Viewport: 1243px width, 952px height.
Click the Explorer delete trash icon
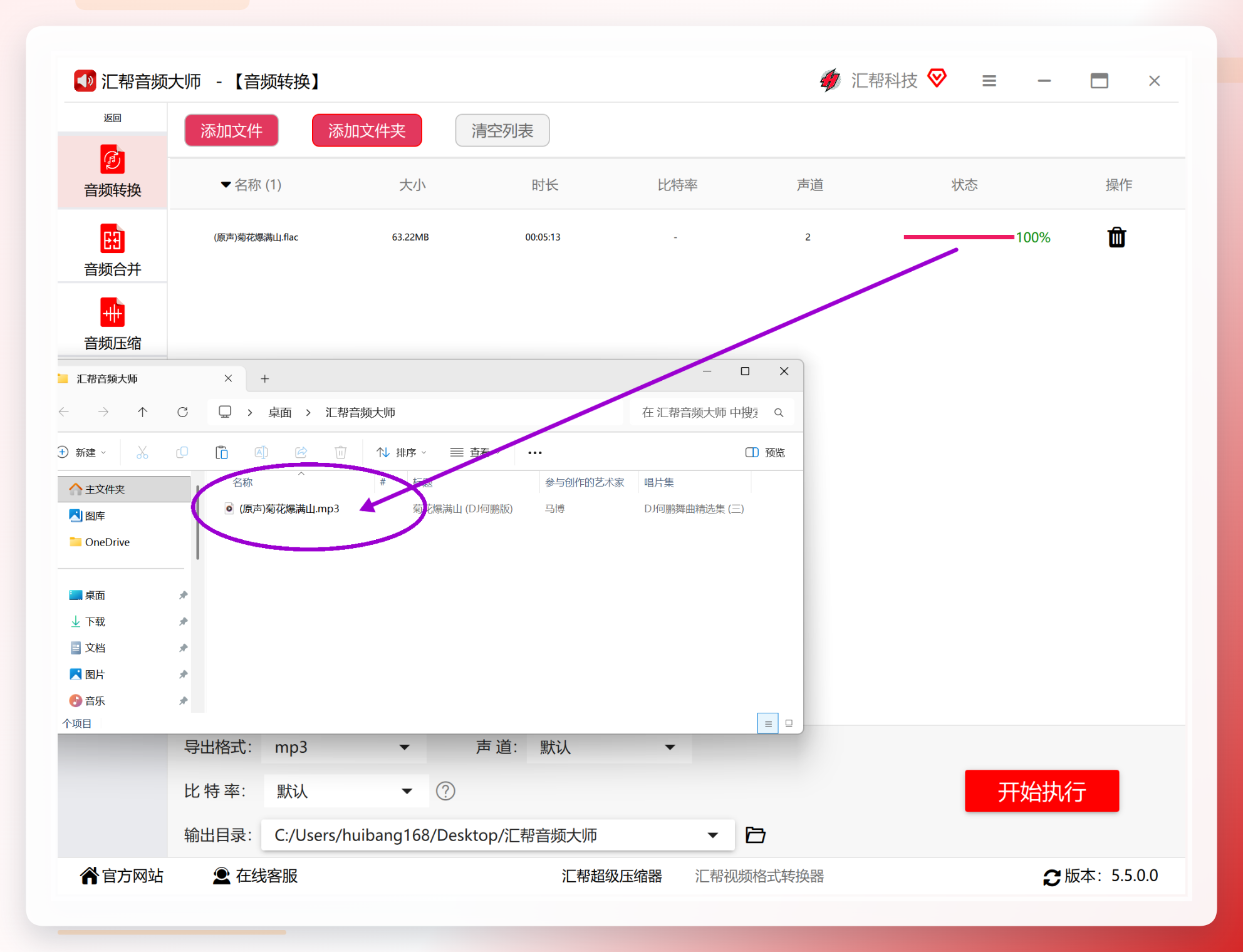click(x=340, y=452)
